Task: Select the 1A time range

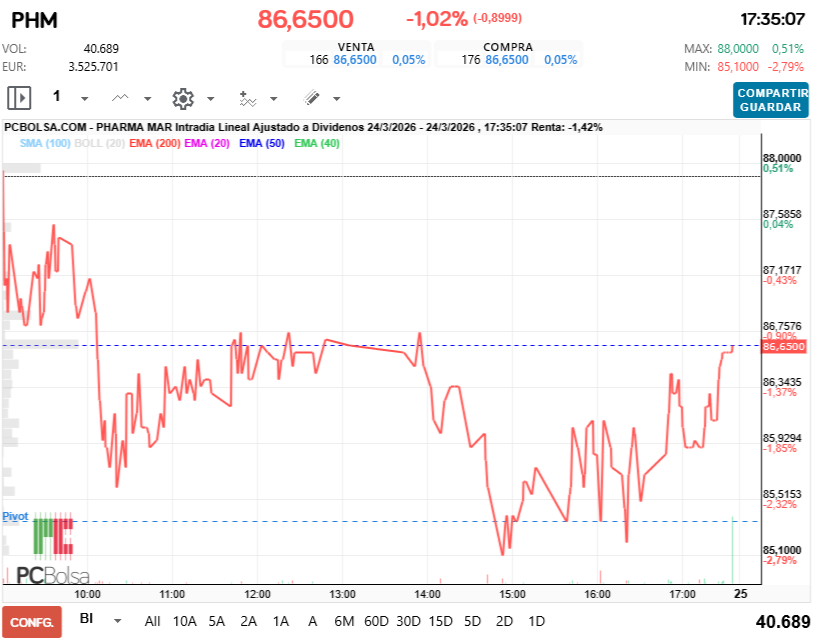Action: pyautogui.click(x=281, y=621)
